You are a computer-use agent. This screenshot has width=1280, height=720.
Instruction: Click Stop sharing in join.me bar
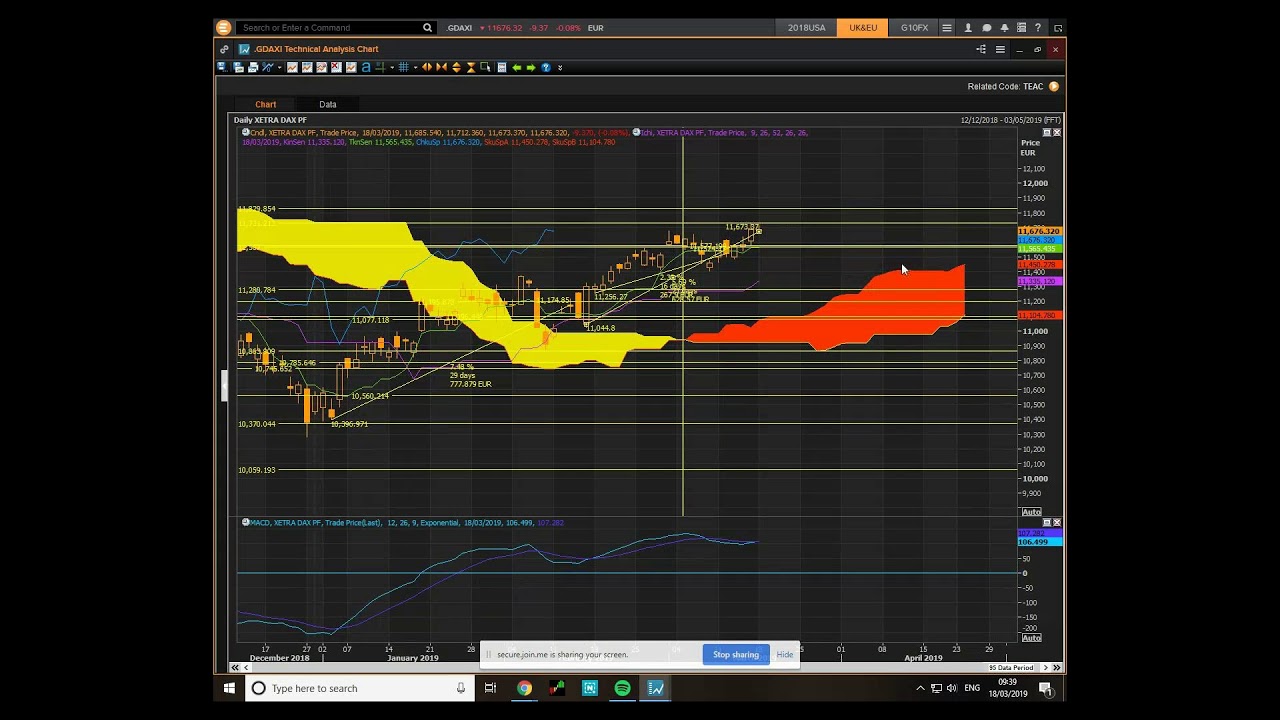tap(736, 655)
